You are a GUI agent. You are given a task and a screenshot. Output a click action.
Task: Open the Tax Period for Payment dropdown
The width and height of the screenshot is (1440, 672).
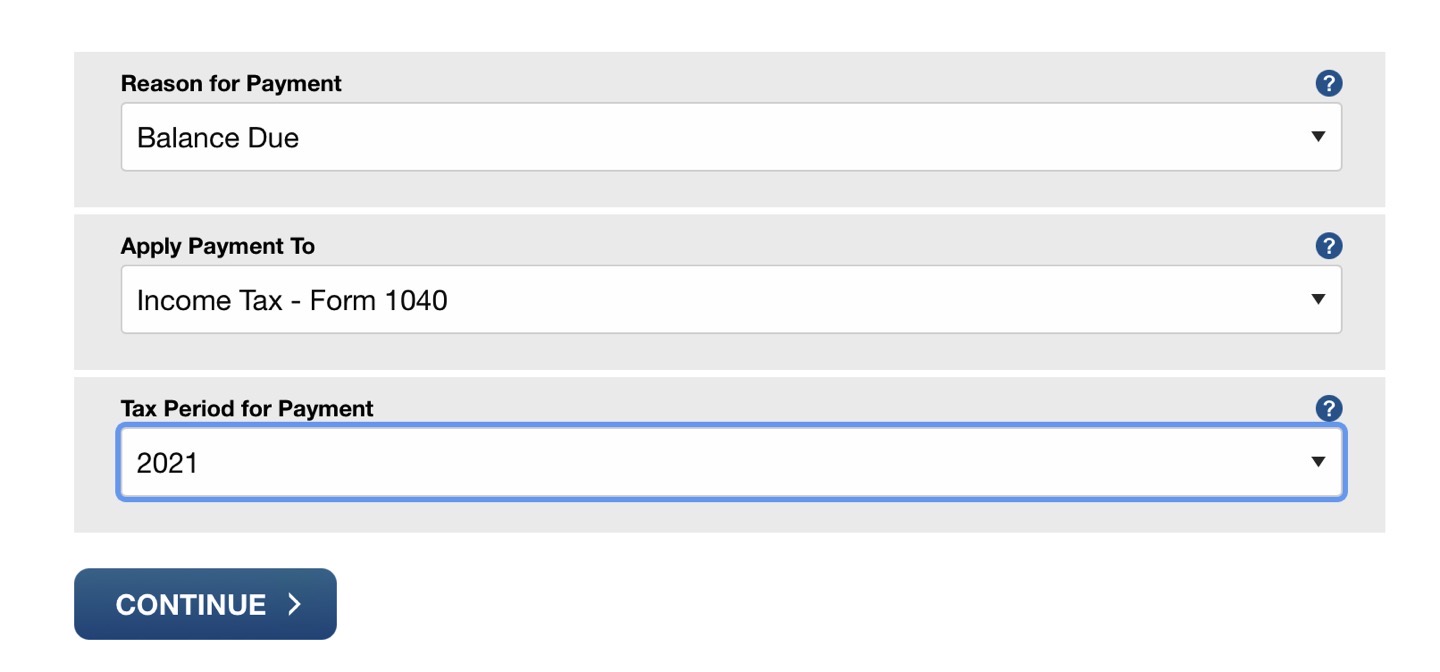(731, 462)
